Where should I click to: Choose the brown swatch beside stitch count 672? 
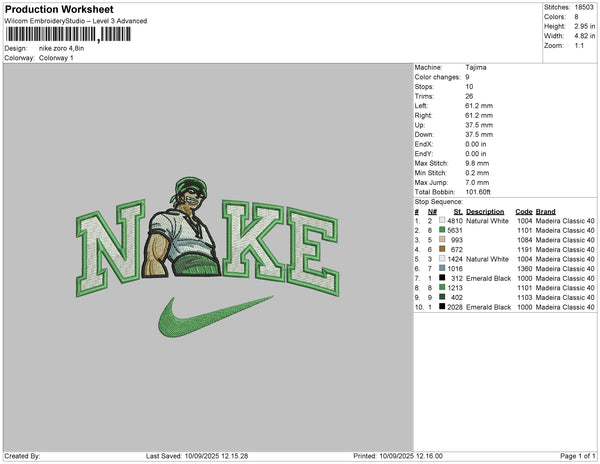[442, 249]
